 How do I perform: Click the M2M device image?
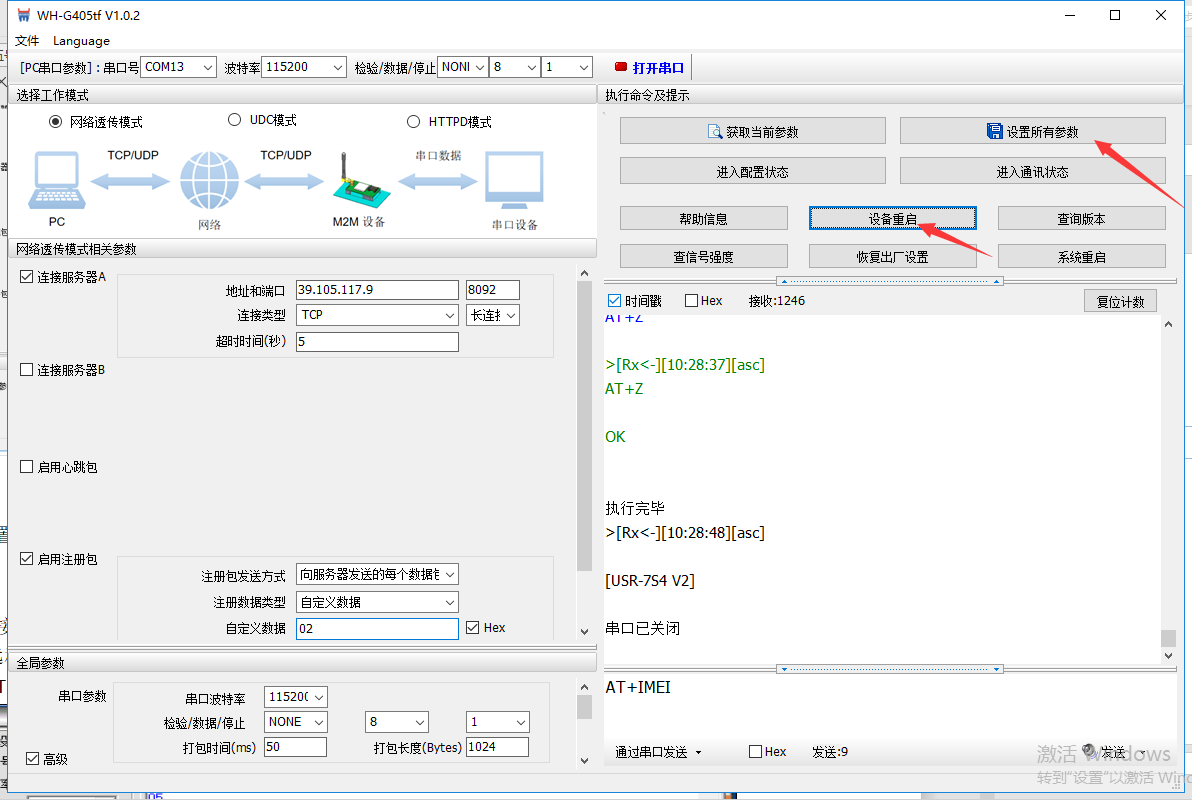357,182
